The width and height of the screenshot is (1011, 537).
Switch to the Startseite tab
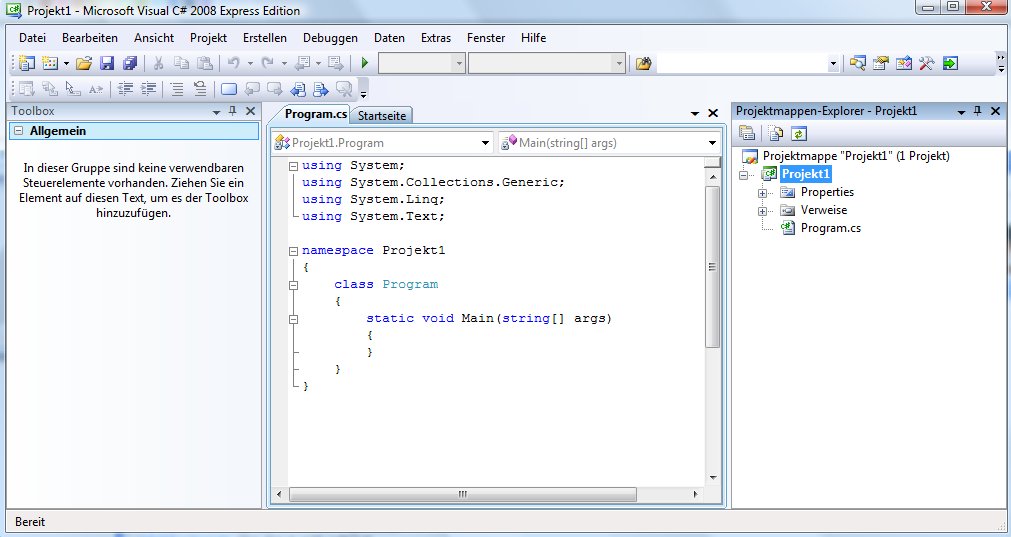click(382, 115)
